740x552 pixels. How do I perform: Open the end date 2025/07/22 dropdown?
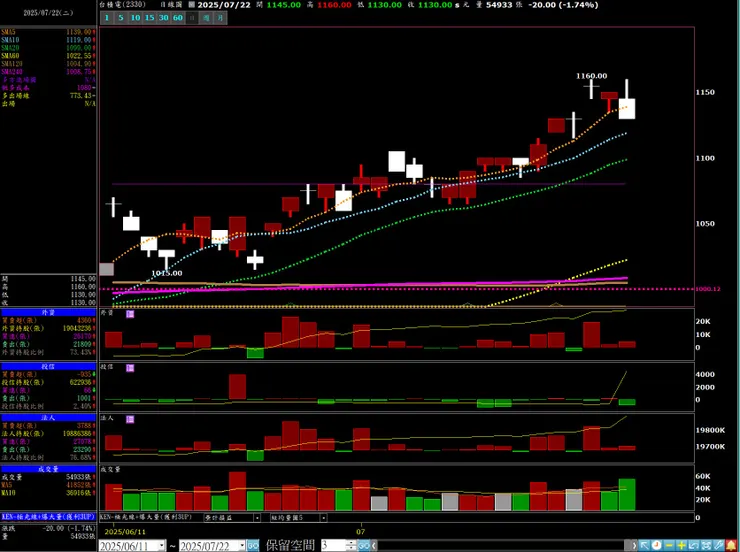click(x=242, y=546)
